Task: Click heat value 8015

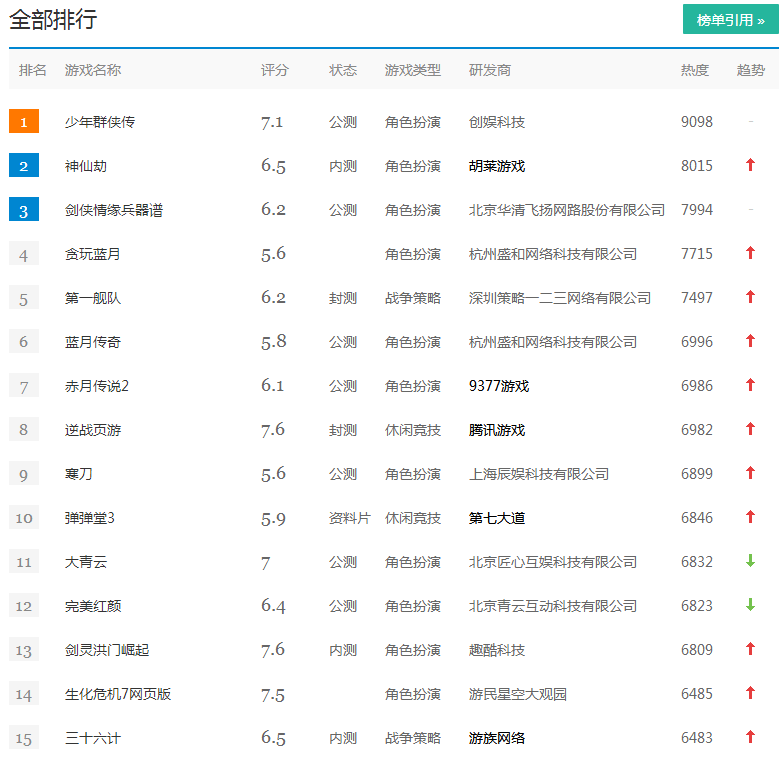Action: point(696,166)
